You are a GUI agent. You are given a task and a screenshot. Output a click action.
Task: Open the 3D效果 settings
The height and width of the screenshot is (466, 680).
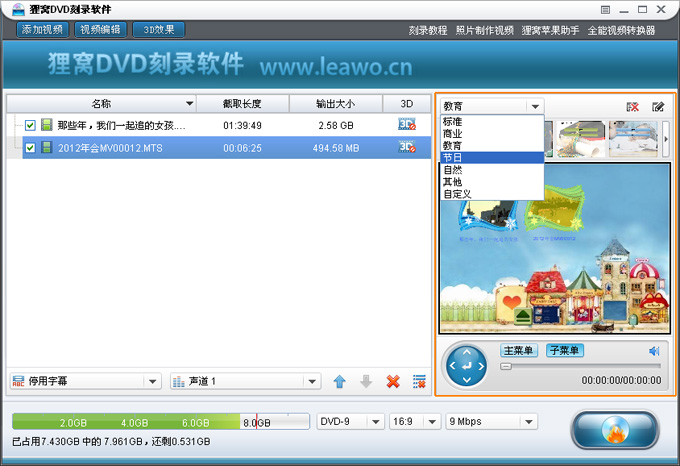coord(159,29)
